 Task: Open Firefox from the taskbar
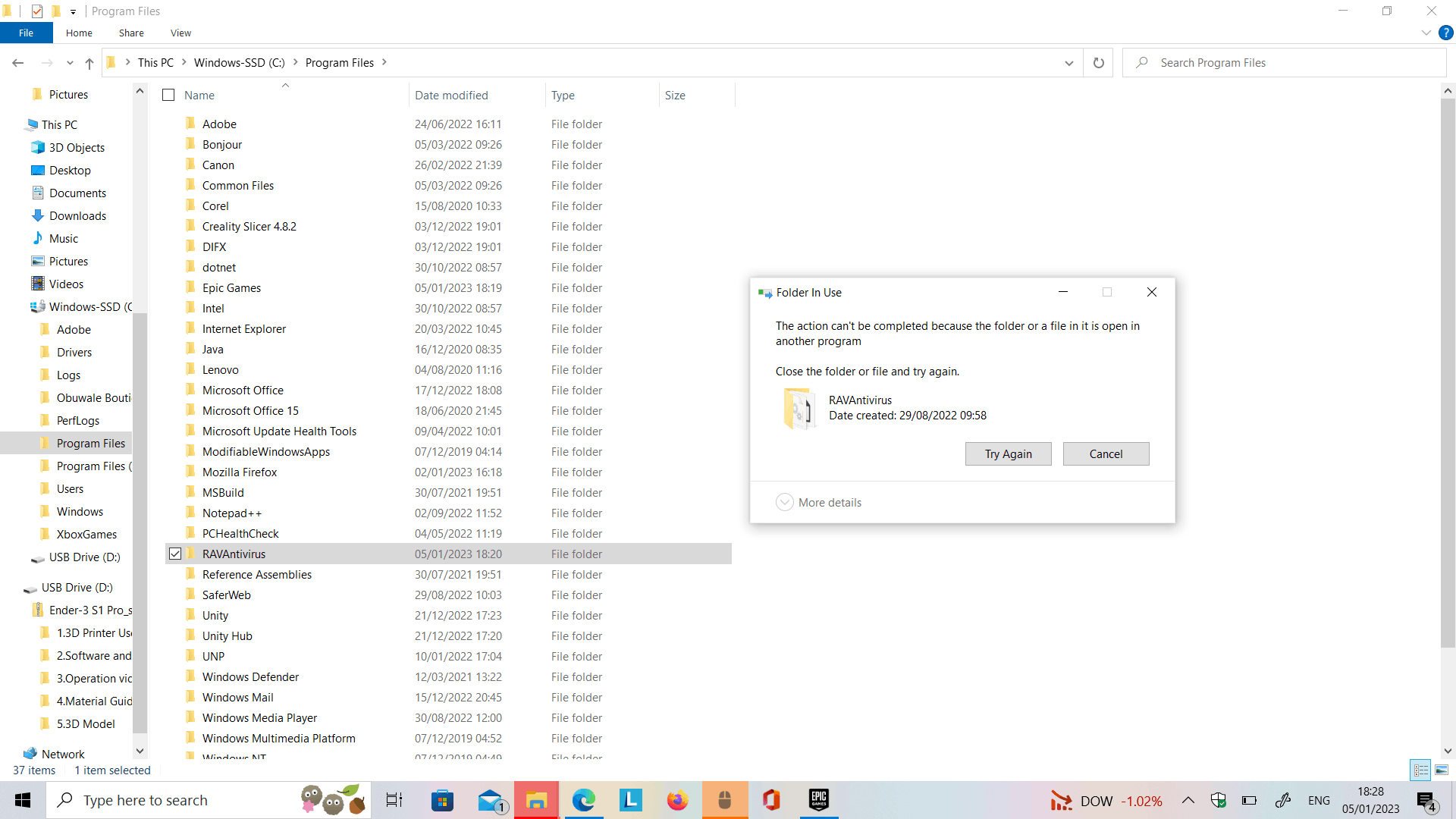pos(677,800)
